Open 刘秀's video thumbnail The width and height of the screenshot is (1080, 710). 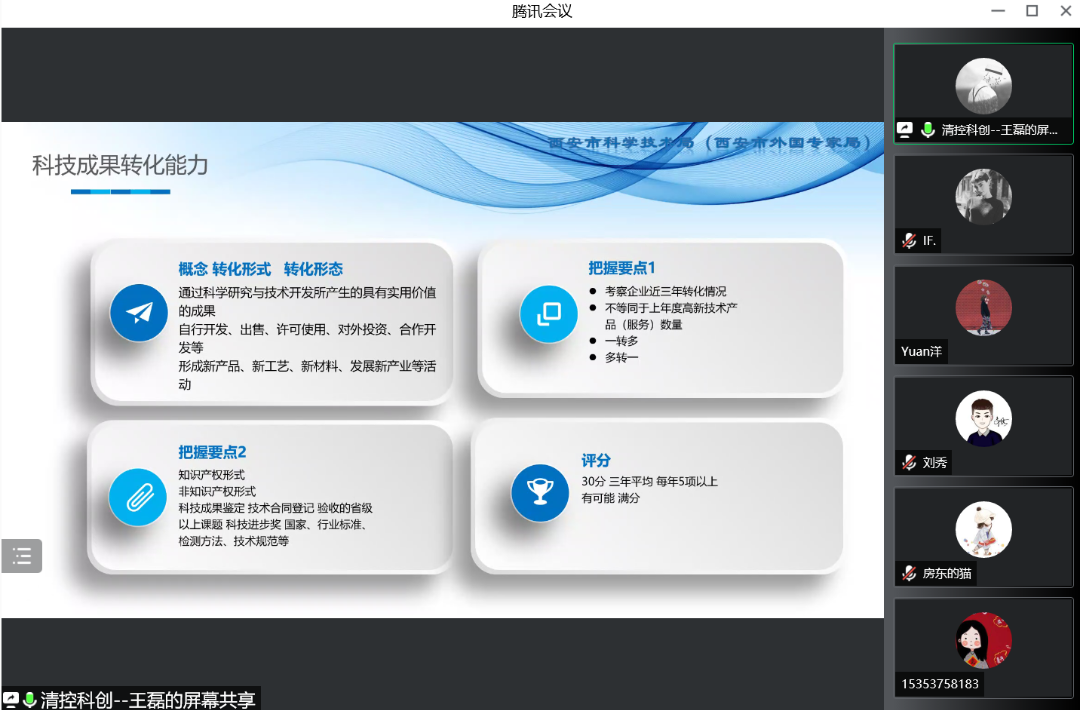point(983,425)
